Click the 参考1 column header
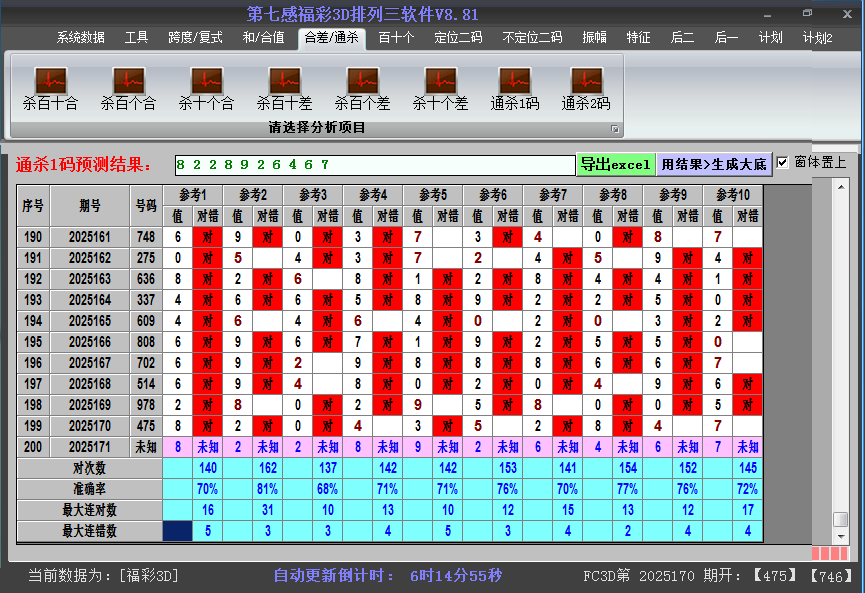Viewport: 865px width, 593px height. pyautogui.click(x=193, y=195)
